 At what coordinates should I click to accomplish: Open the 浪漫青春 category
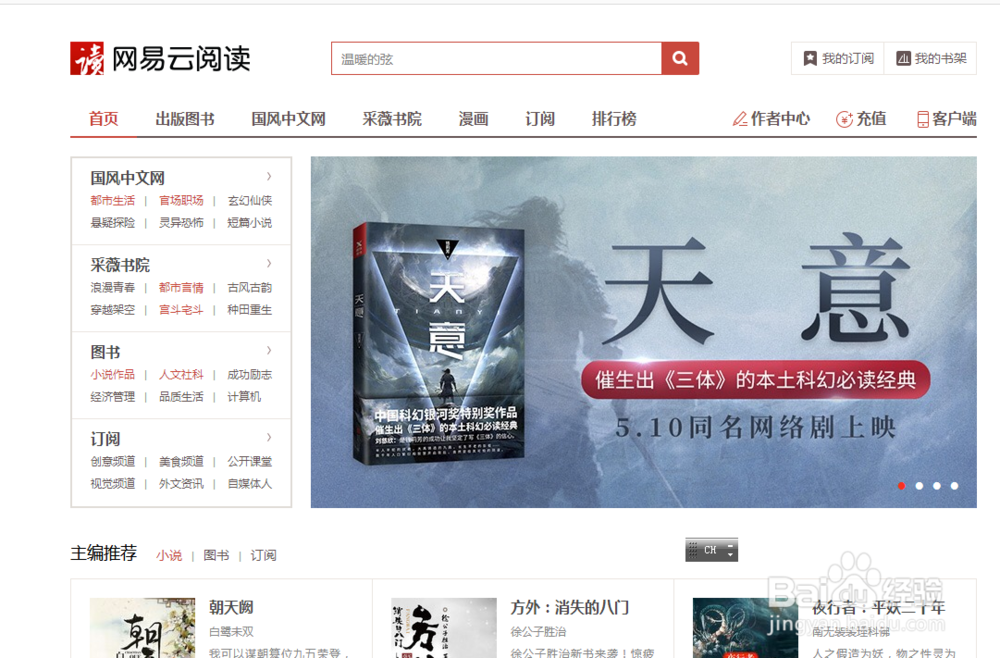click(x=113, y=288)
